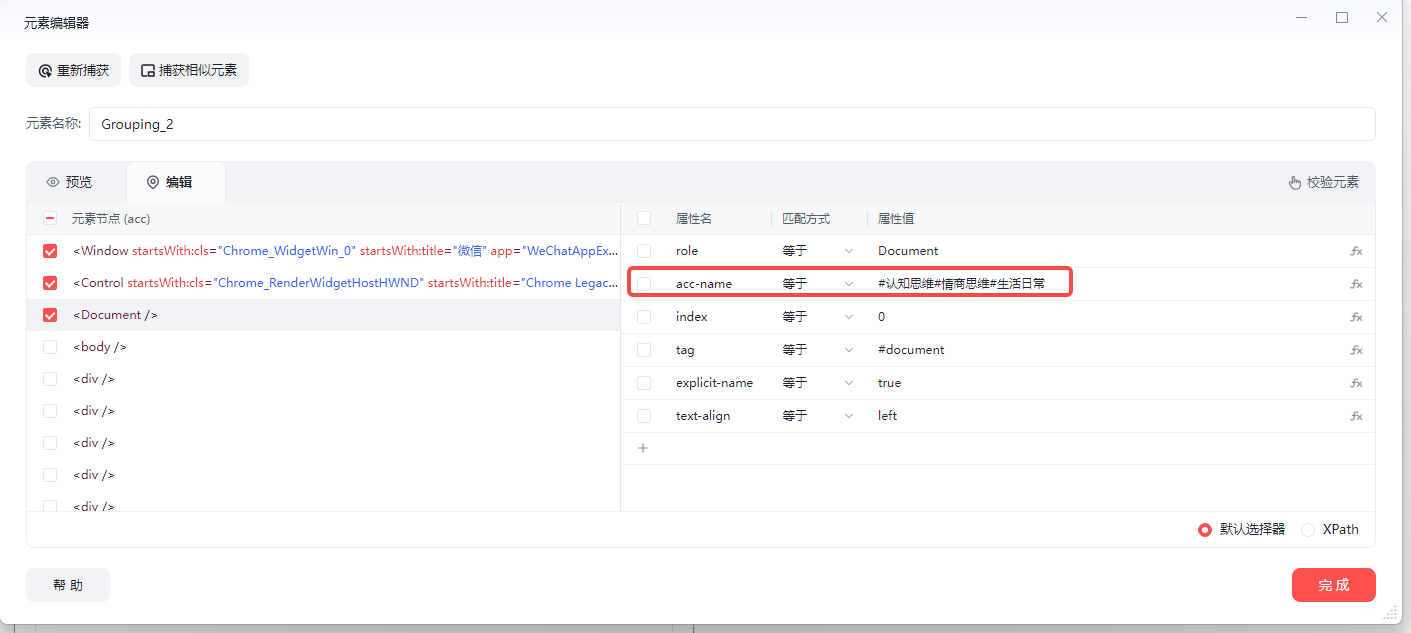Viewport: 1411px width, 633px height.
Task: Click the 重新捕获 recapture button
Action: coord(73,71)
